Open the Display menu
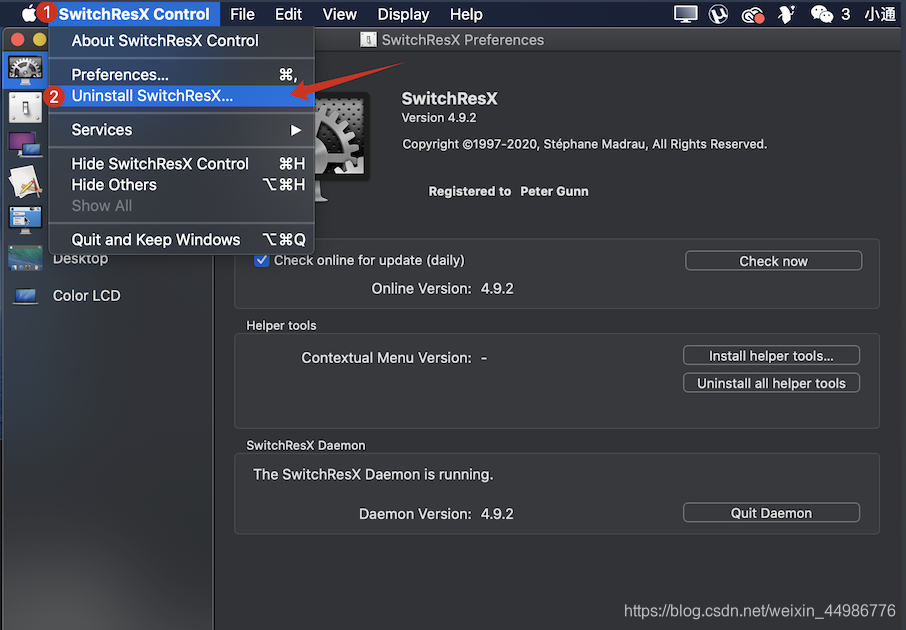The image size is (906, 630). (x=403, y=14)
